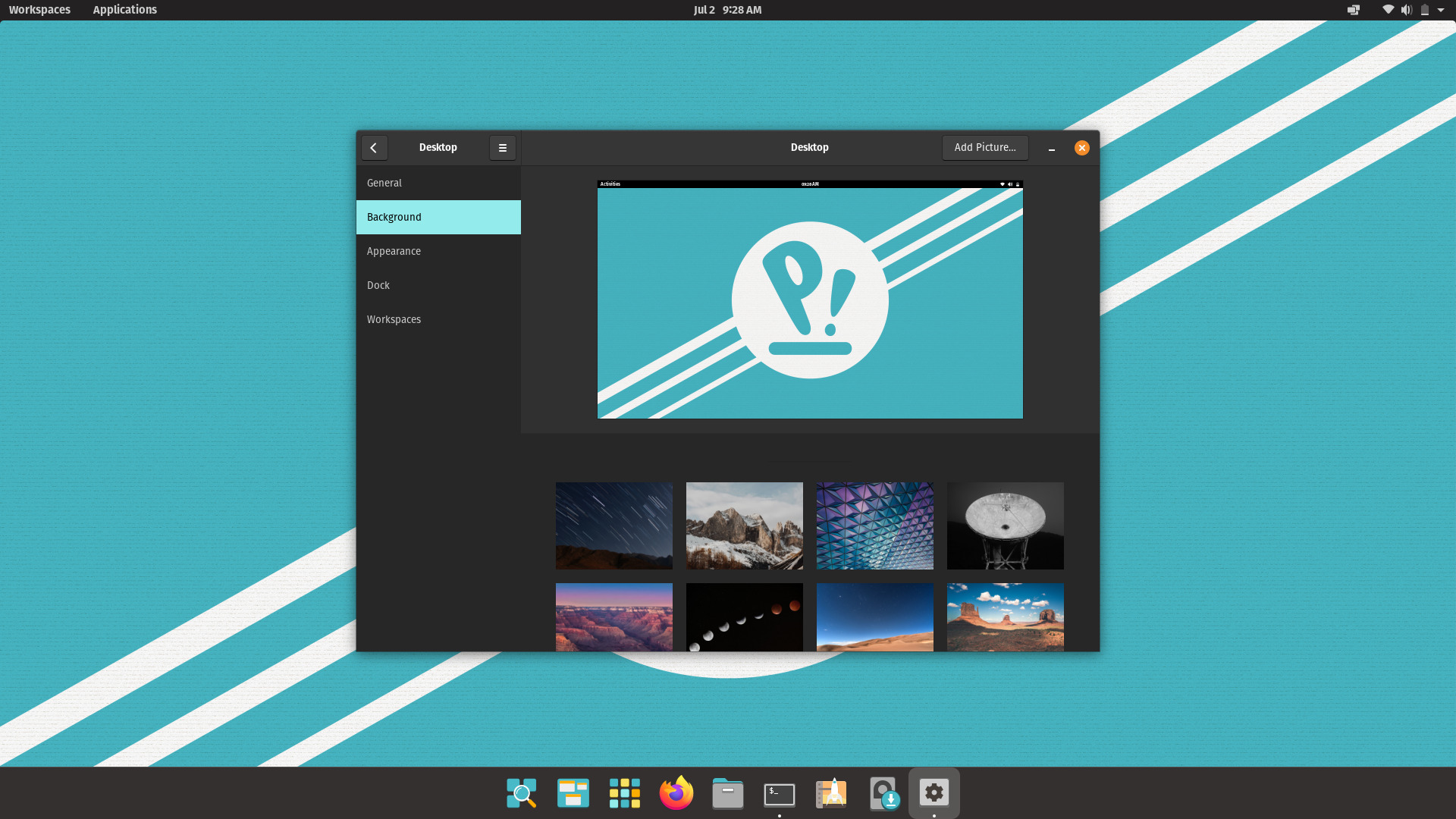The image size is (1456, 819).
Task: Open the backup/disks utility from the dock
Action: click(883, 793)
